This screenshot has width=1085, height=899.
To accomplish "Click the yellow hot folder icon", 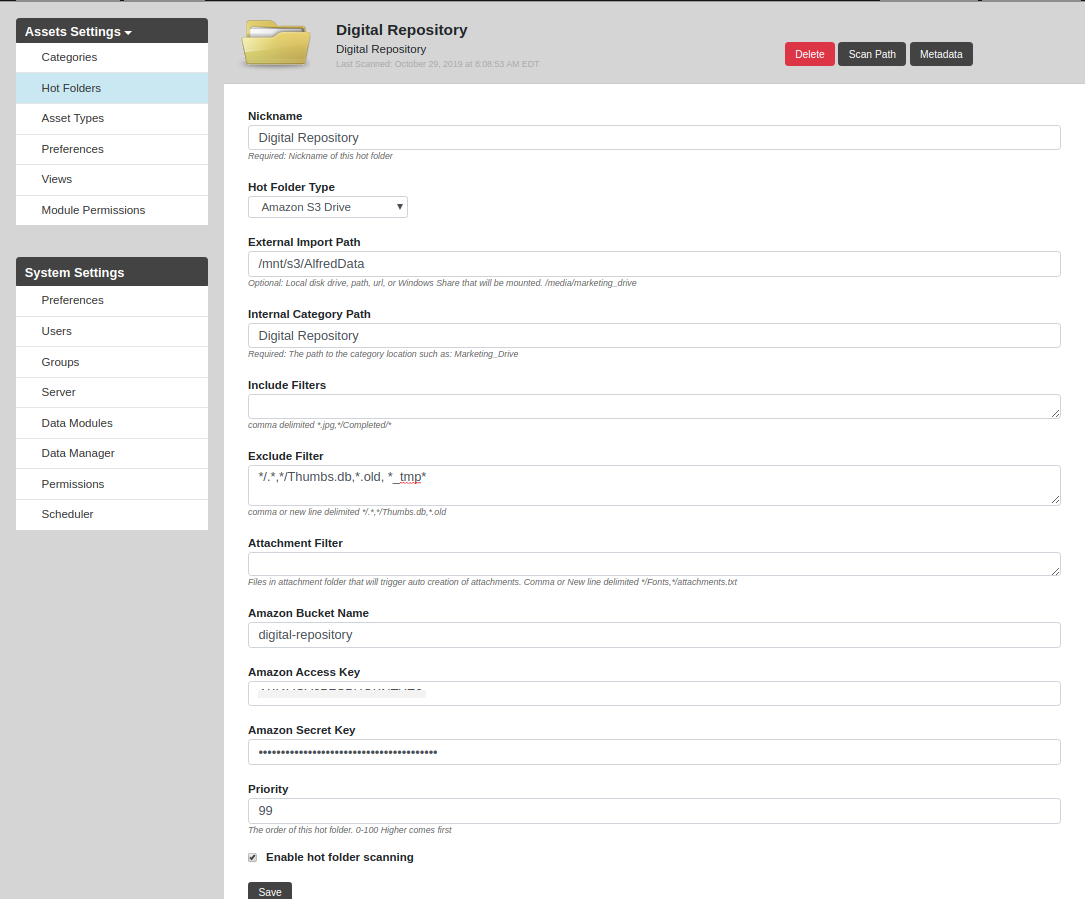I will [275, 44].
